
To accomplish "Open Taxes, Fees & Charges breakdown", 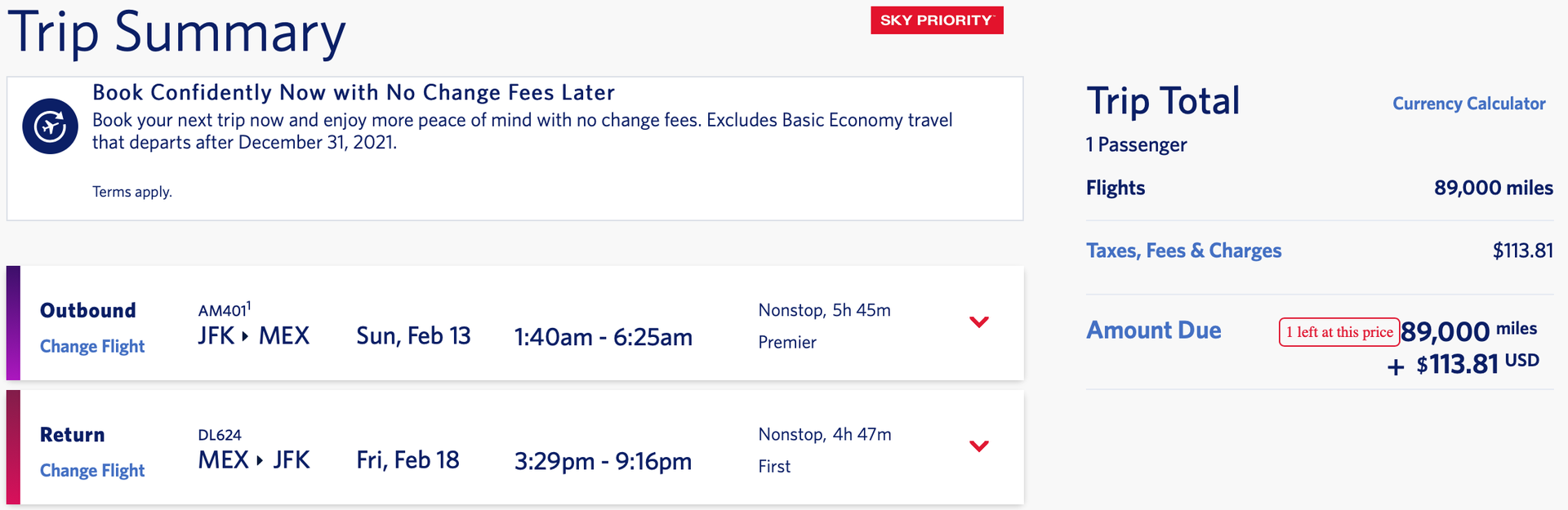I will click(1183, 251).
